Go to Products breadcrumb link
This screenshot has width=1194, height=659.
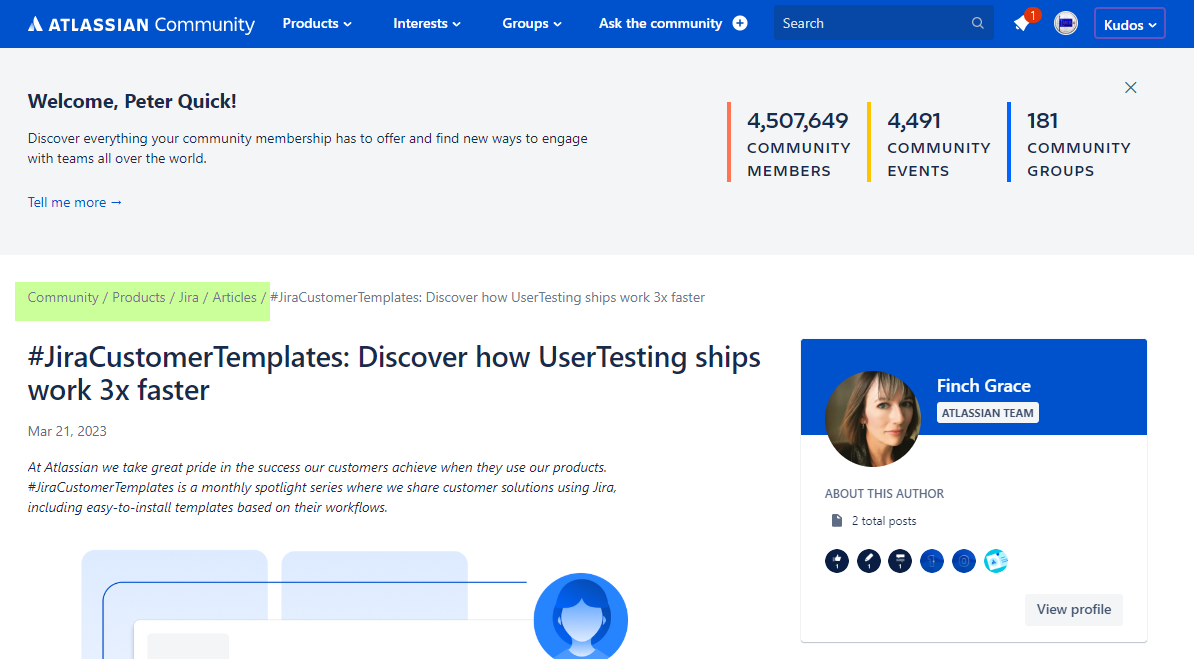(x=139, y=297)
